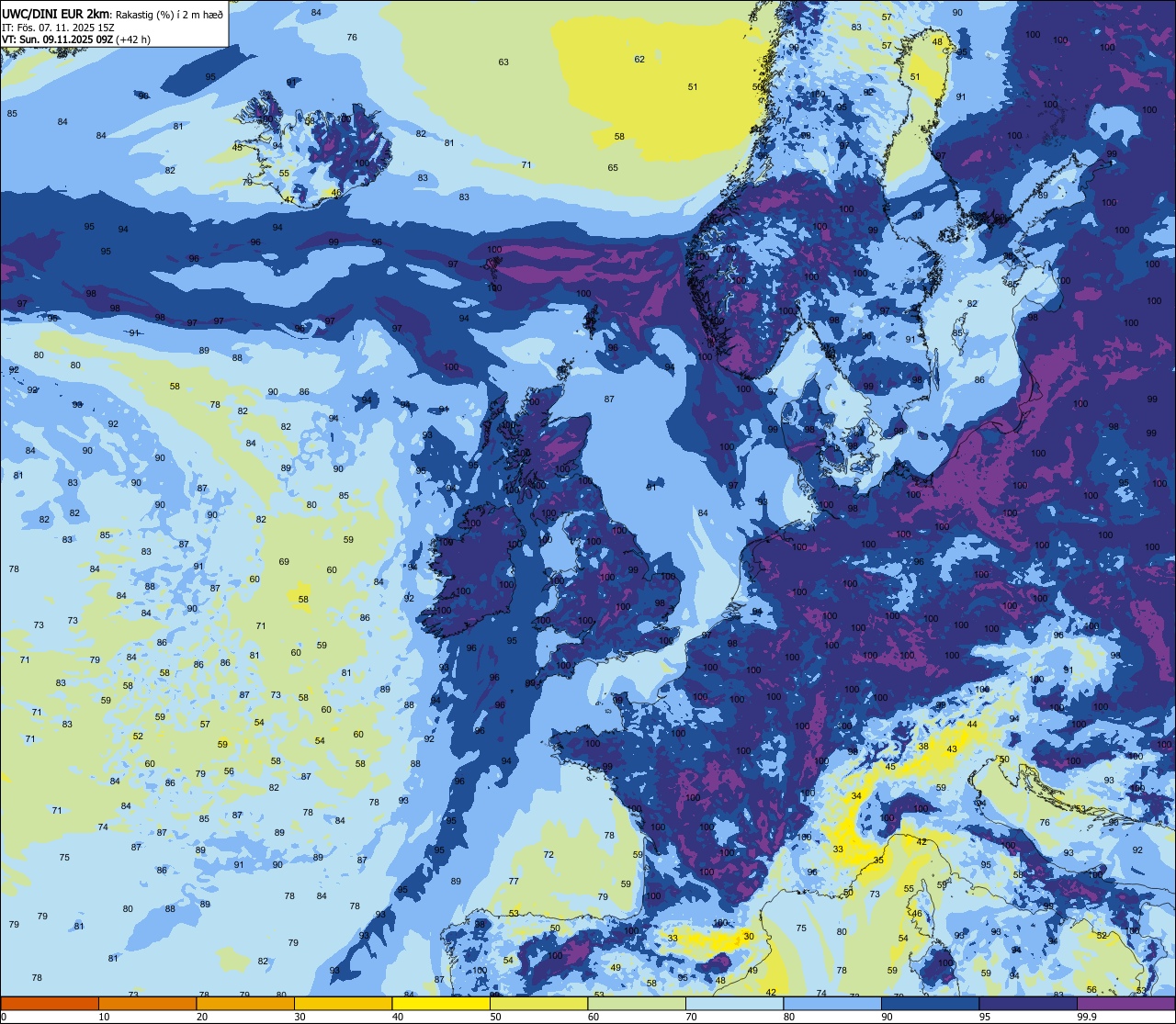
Task: Click the 'VT: Sun. 09.11.2025 09Z (+42 h)' line
Action: [x=76, y=39]
